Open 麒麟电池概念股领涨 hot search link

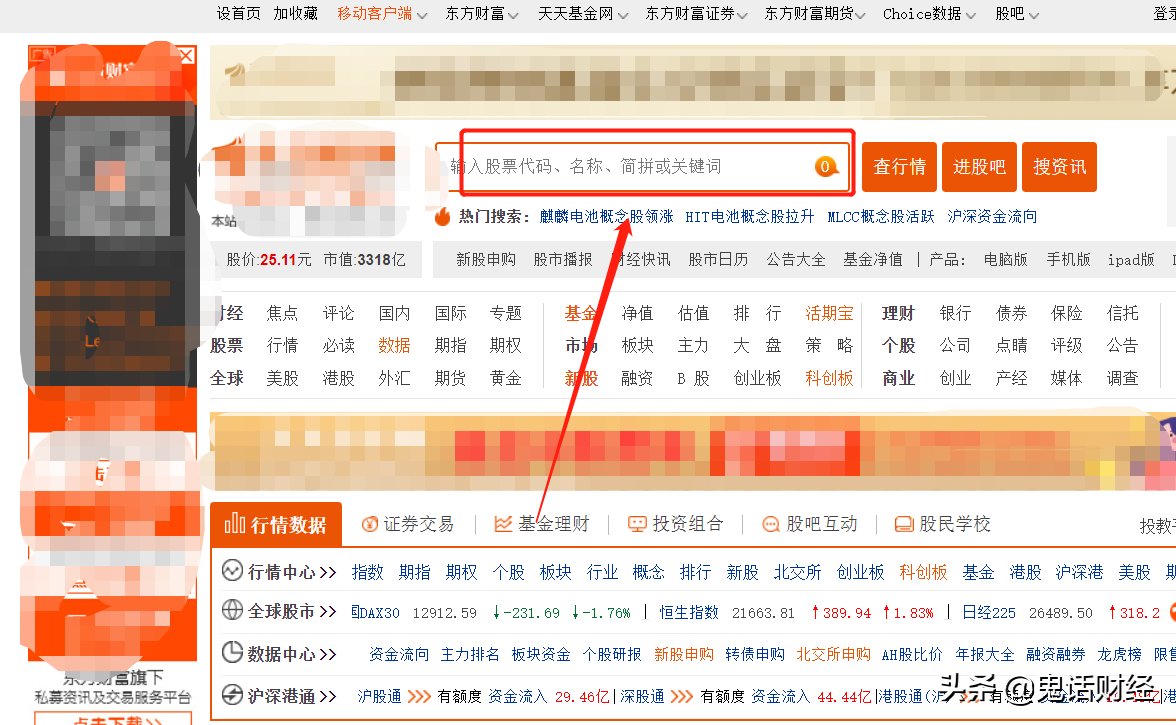click(x=606, y=217)
